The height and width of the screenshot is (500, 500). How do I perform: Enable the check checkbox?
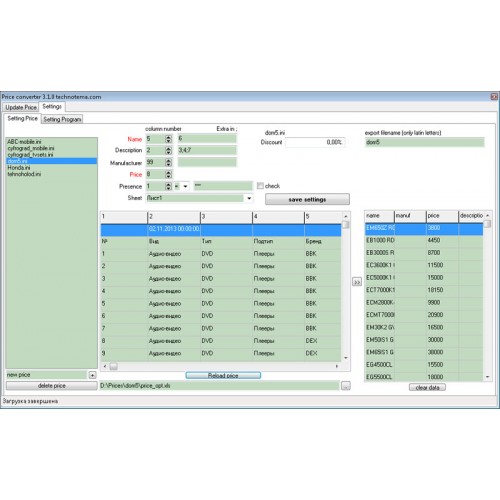(x=260, y=186)
